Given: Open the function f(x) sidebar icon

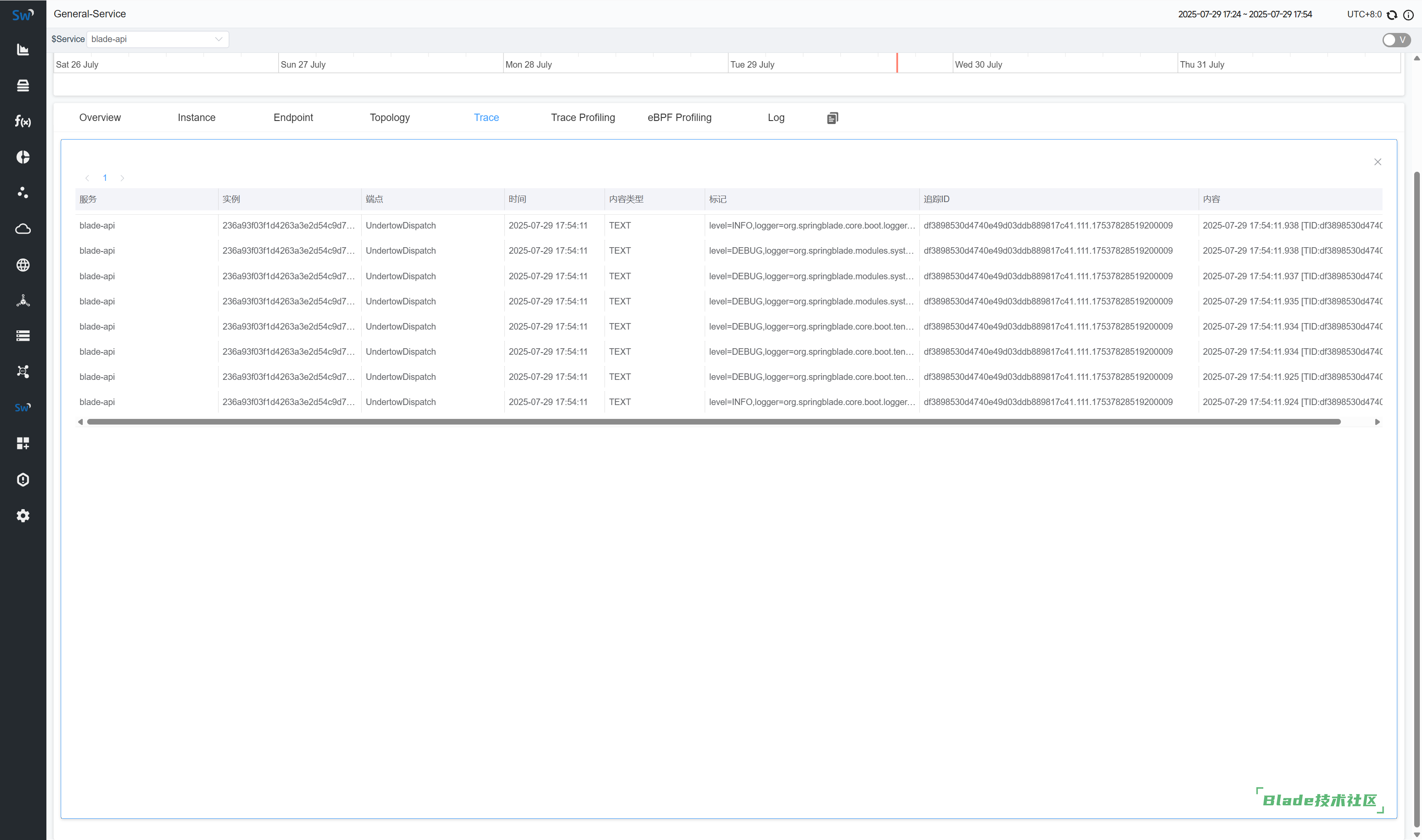Looking at the screenshot, I should (23, 121).
